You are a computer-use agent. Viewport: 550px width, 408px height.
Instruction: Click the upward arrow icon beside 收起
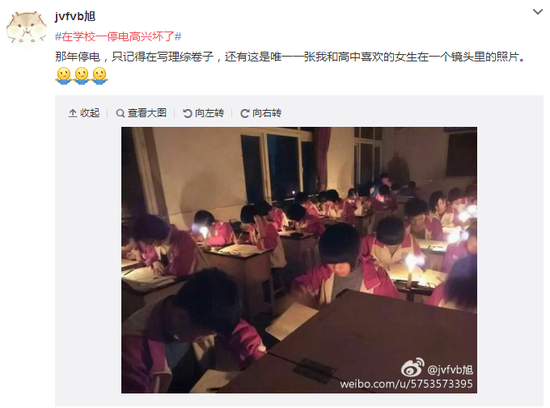[73, 113]
